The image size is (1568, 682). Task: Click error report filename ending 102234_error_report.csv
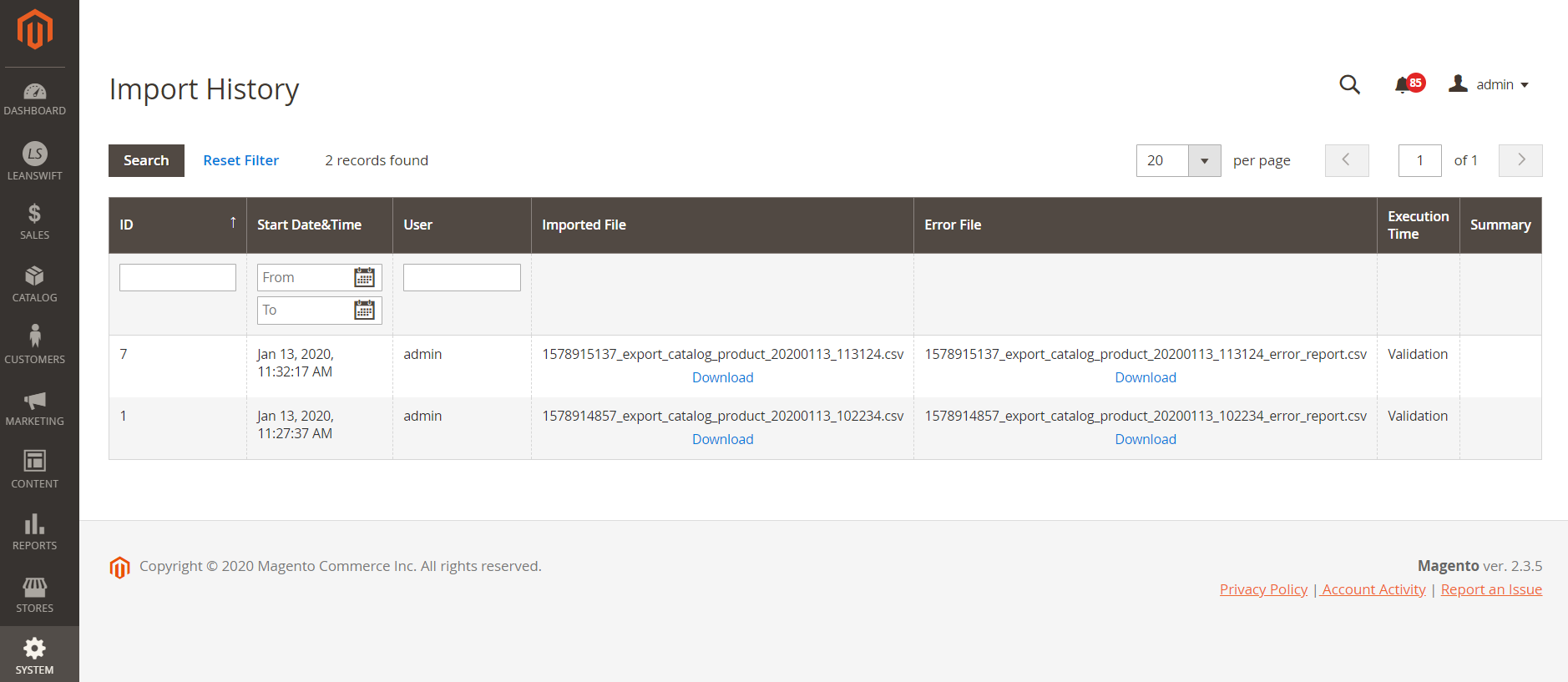[1146, 416]
